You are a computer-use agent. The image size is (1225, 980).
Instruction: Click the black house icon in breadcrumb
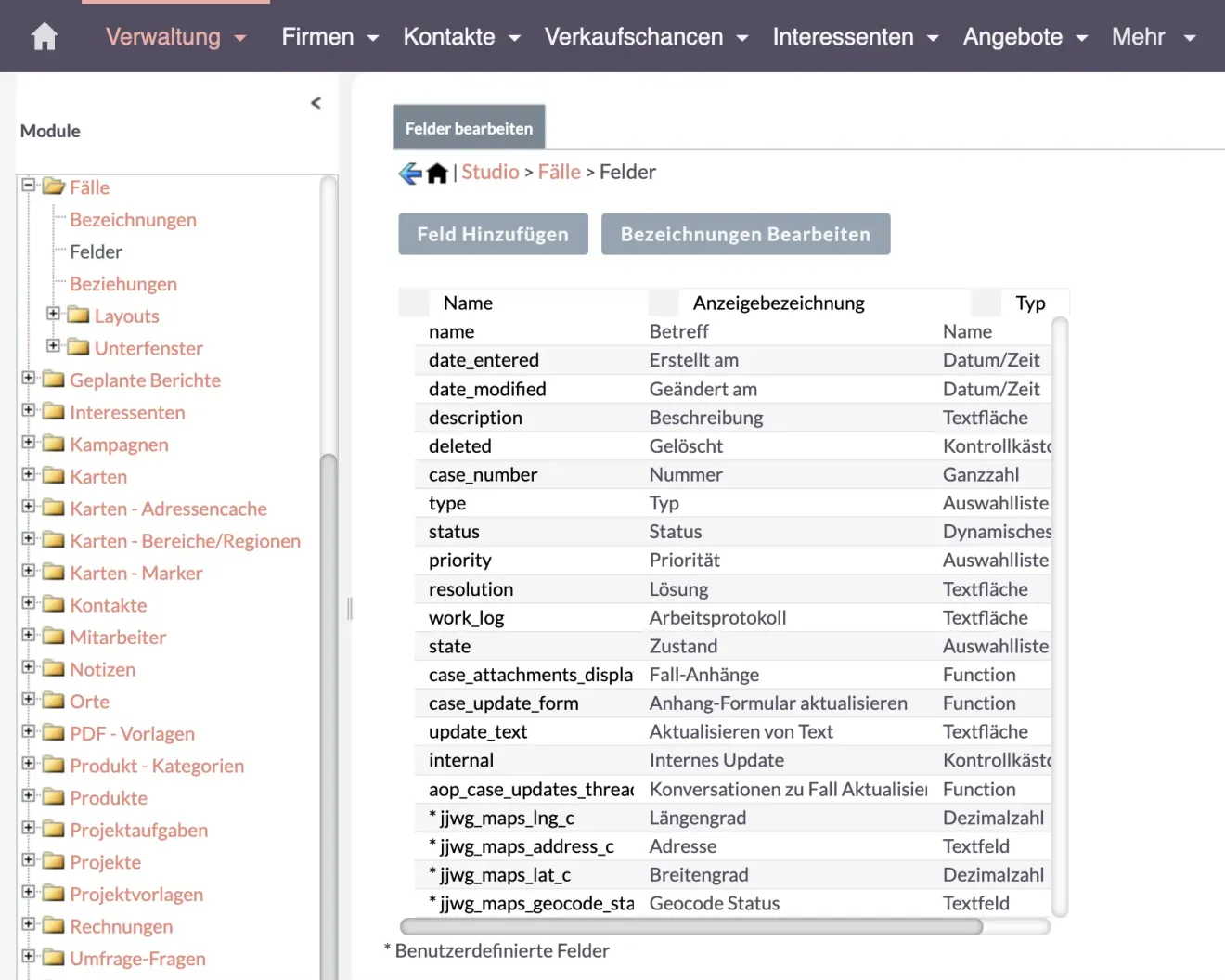[x=437, y=174]
